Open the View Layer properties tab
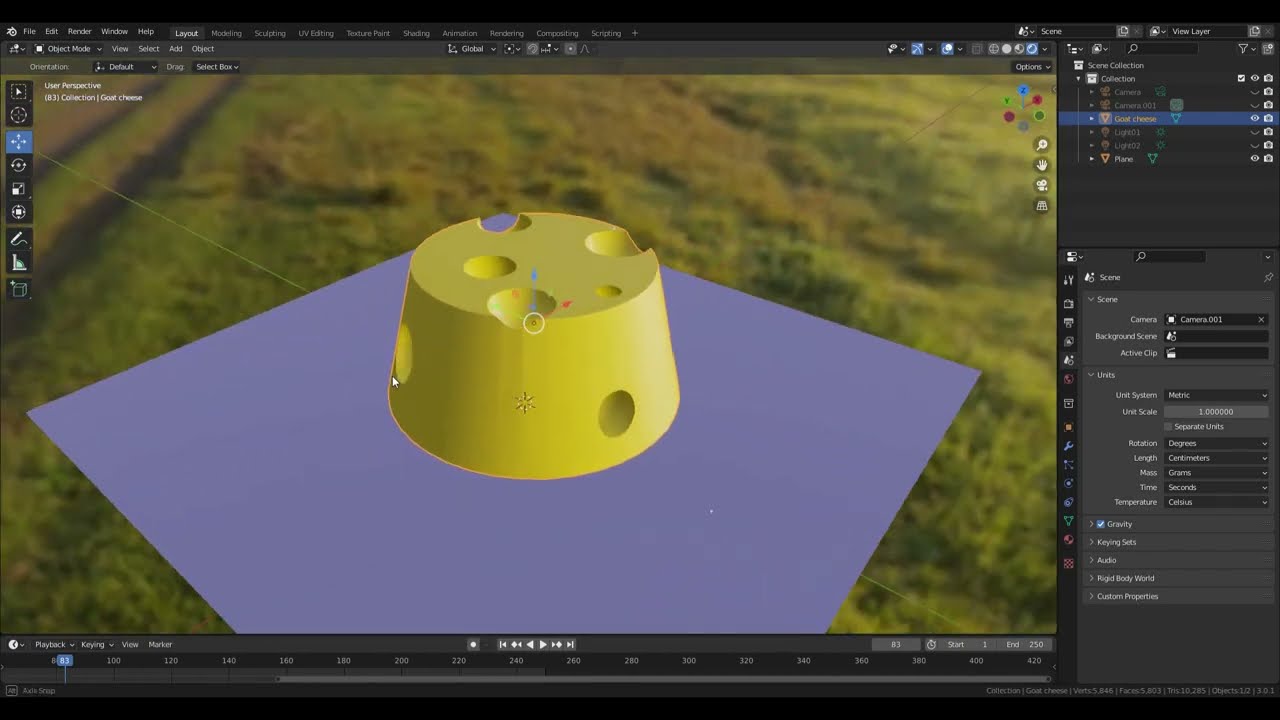This screenshot has height=720, width=1280. click(x=1069, y=341)
